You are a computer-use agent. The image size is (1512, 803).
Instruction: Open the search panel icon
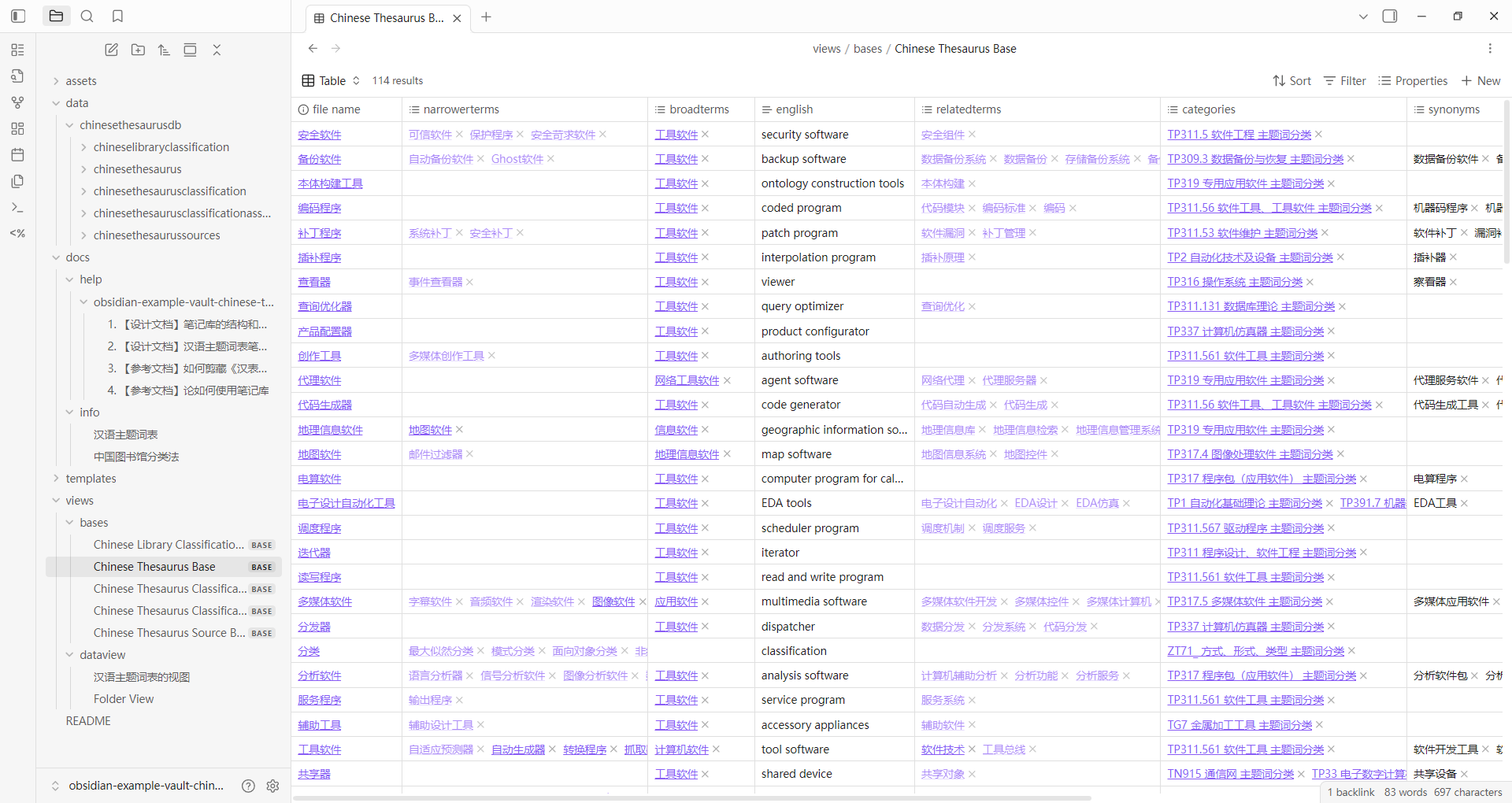coord(87,16)
